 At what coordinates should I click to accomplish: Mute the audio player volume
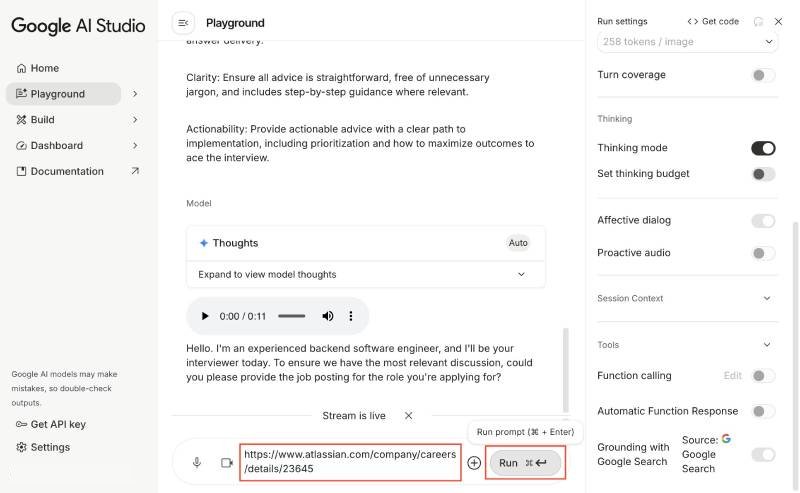328,316
